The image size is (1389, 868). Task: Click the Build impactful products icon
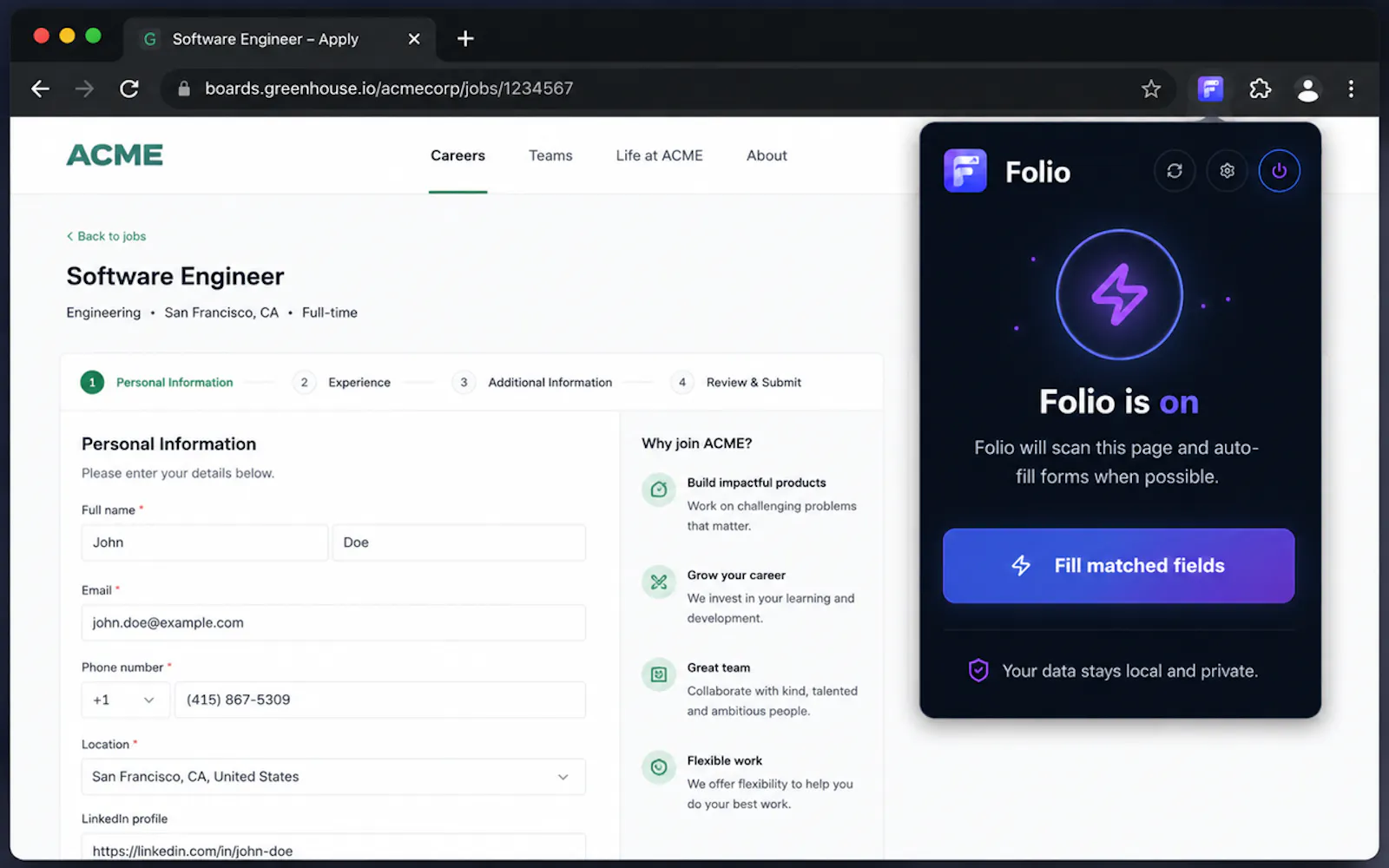click(x=659, y=490)
